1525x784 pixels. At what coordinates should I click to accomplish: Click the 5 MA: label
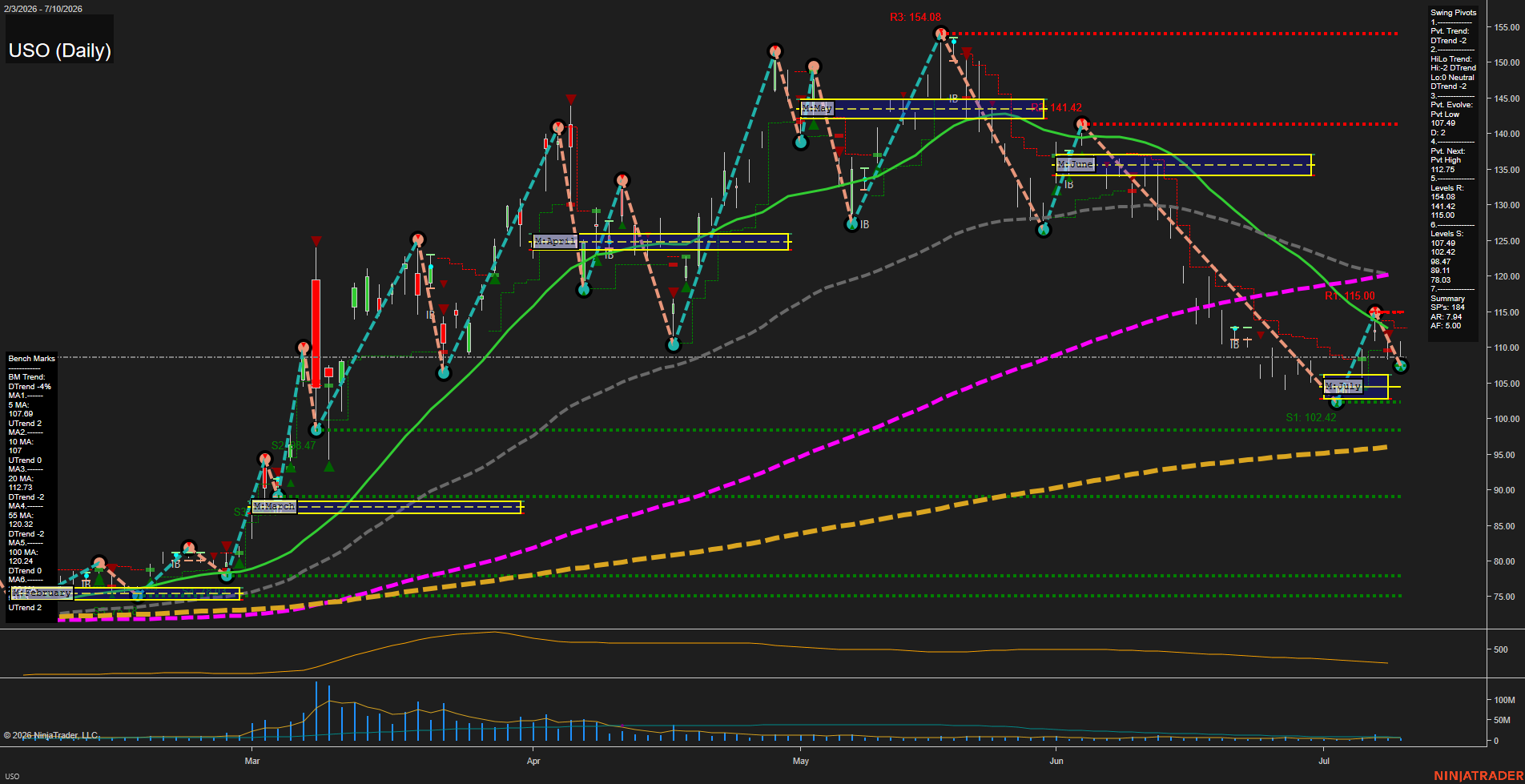[18, 405]
